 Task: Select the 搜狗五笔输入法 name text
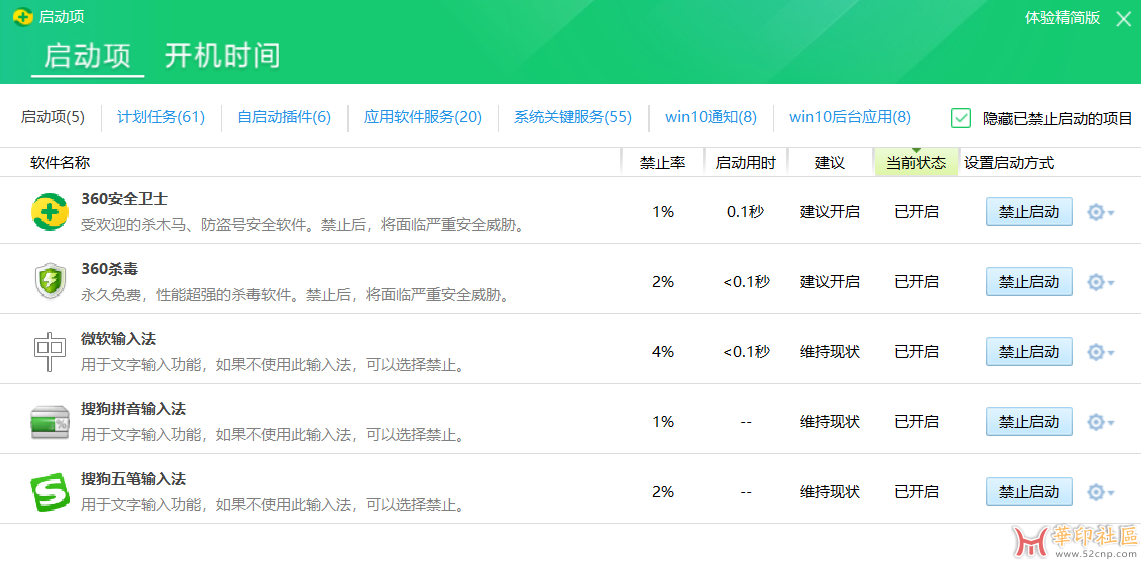[133, 479]
